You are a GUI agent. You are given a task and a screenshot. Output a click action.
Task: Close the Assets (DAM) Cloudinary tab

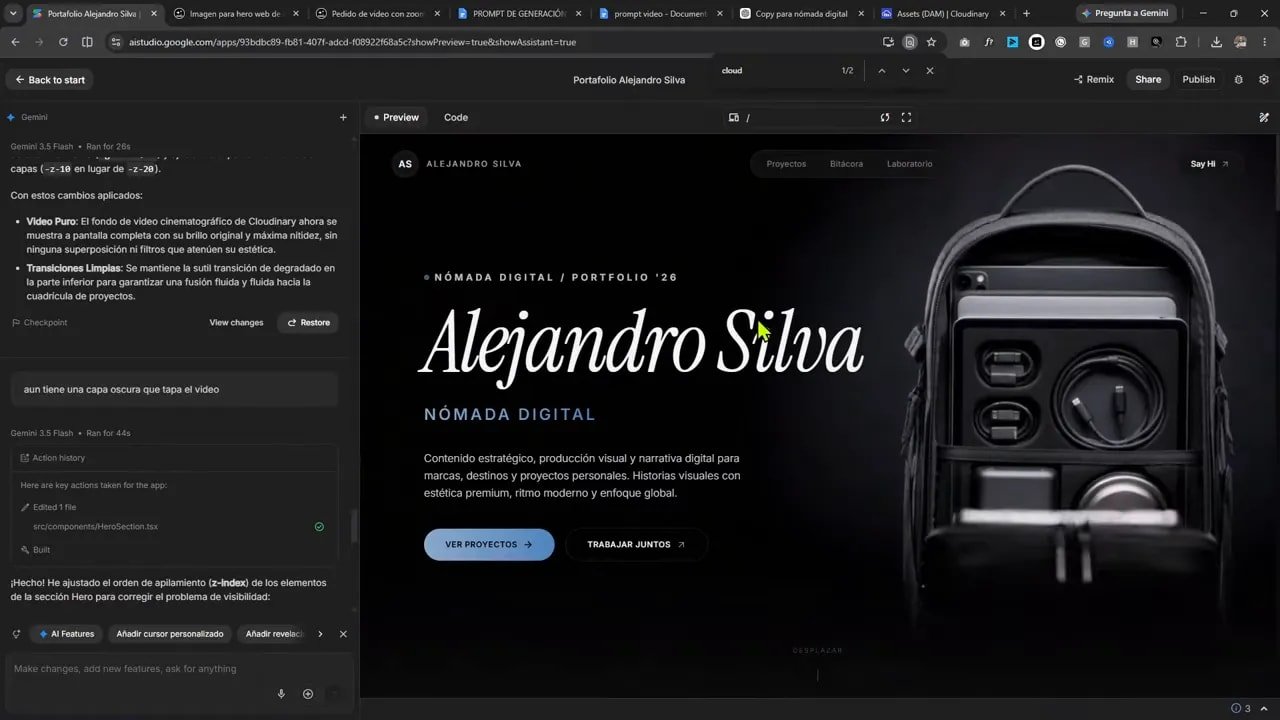[x=1003, y=14]
